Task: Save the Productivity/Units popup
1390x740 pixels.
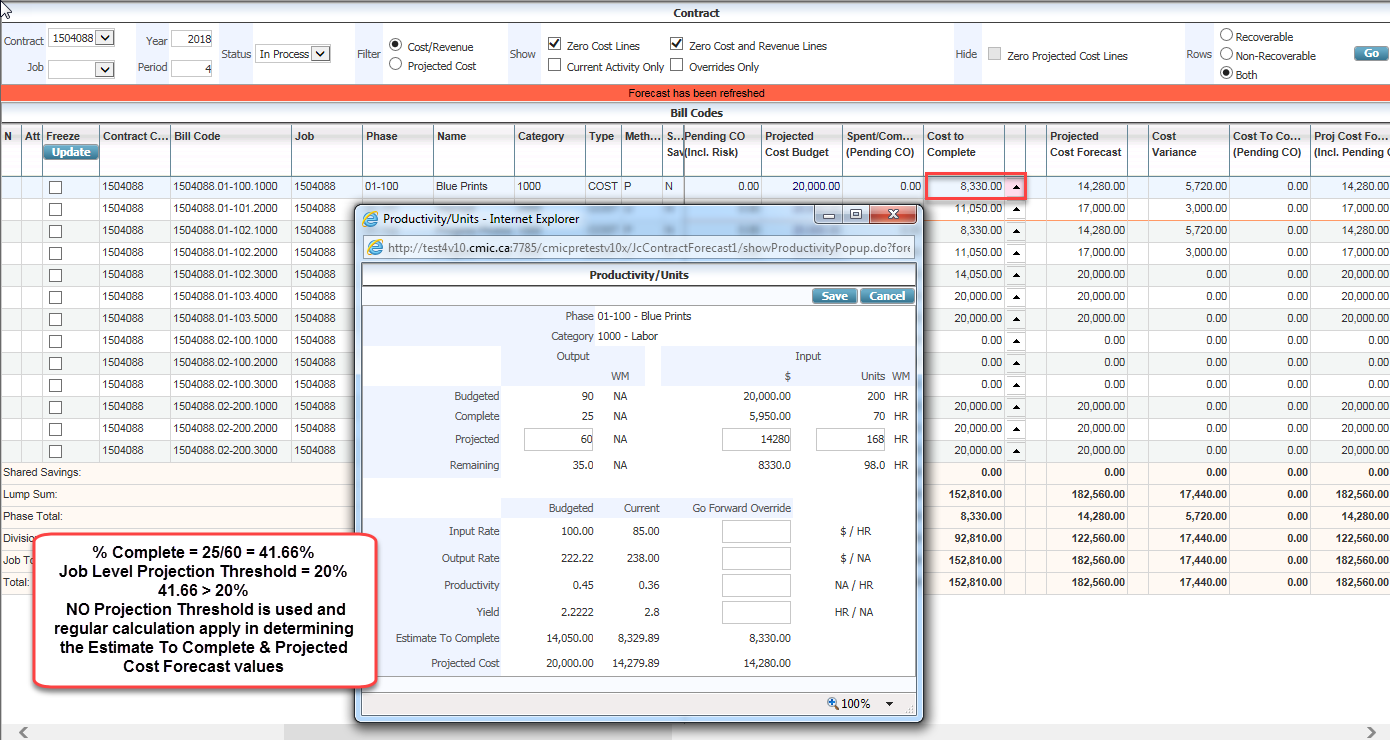Action: click(x=835, y=296)
